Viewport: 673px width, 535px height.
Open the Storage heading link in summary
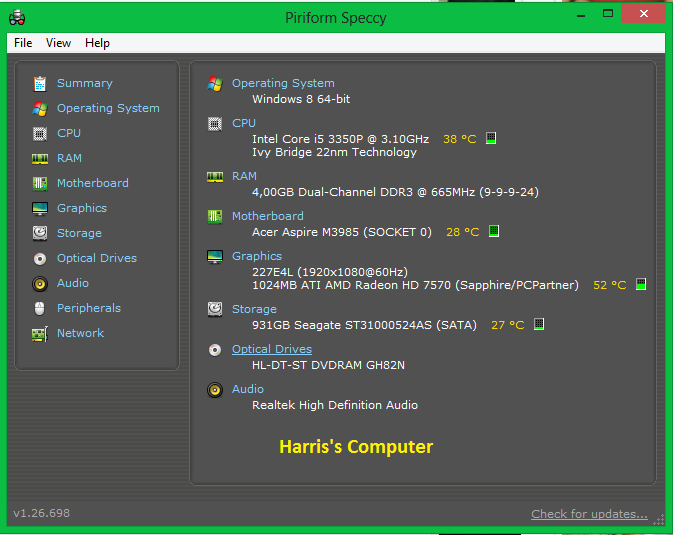254,309
